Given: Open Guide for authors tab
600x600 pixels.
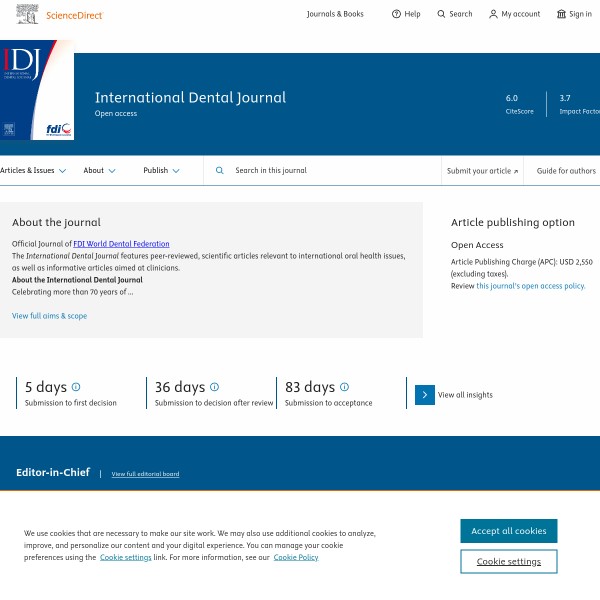Looking at the screenshot, I should pyautogui.click(x=566, y=171).
